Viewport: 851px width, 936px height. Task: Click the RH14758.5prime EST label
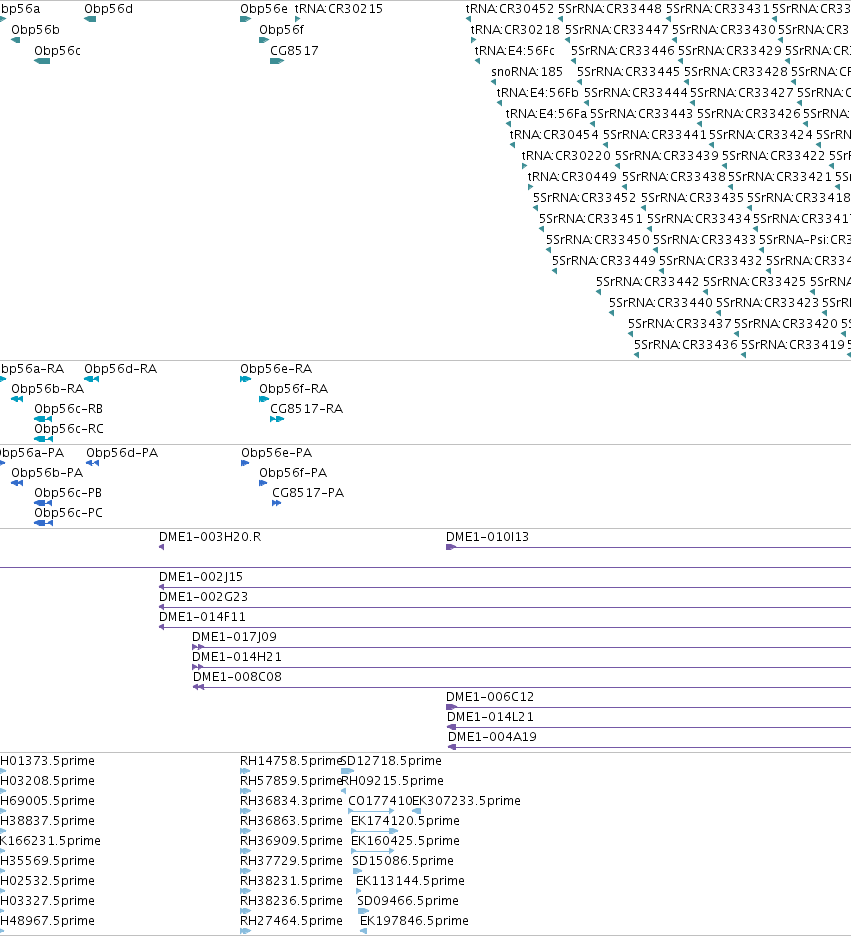click(x=291, y=761)
